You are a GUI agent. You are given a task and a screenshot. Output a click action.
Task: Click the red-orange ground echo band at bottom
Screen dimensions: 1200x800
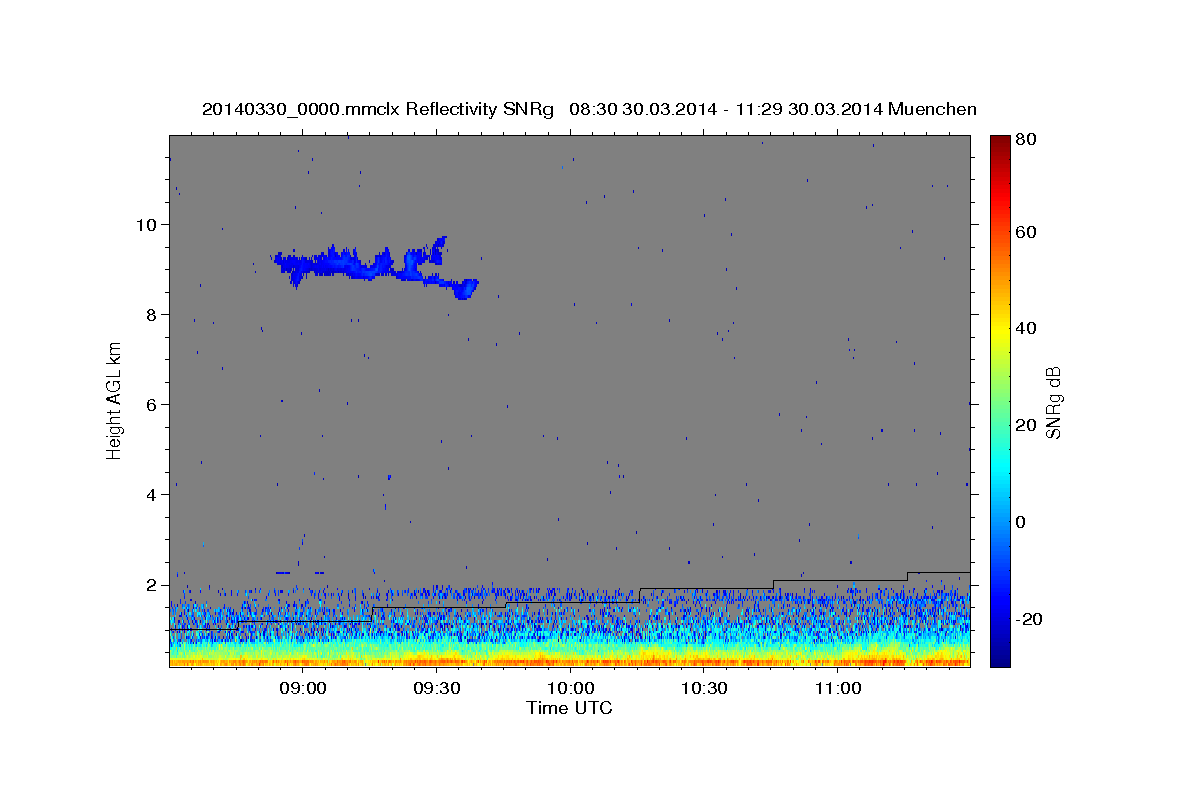[569, 660]
